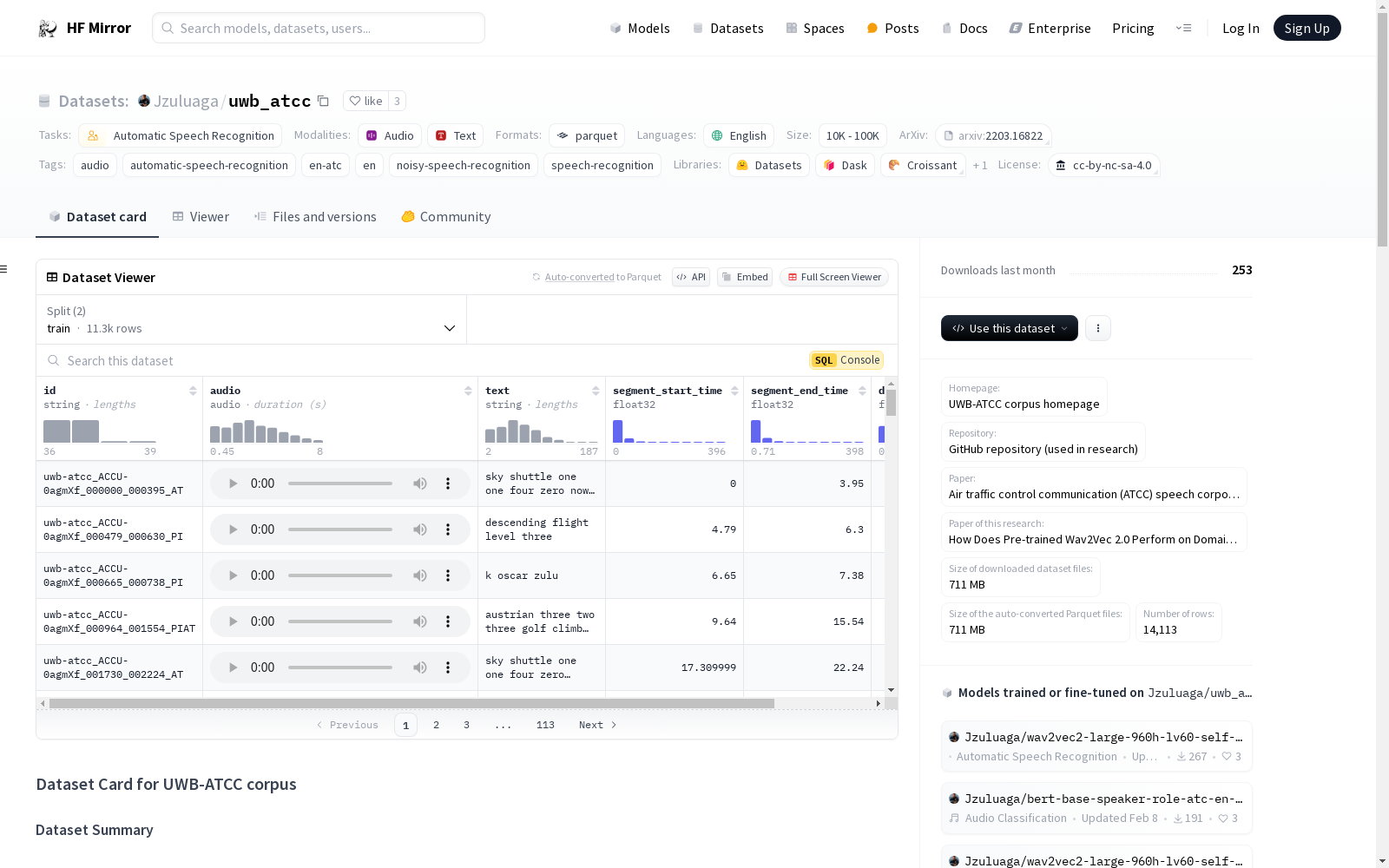Click the heart like button

click(x=365, y=102)
